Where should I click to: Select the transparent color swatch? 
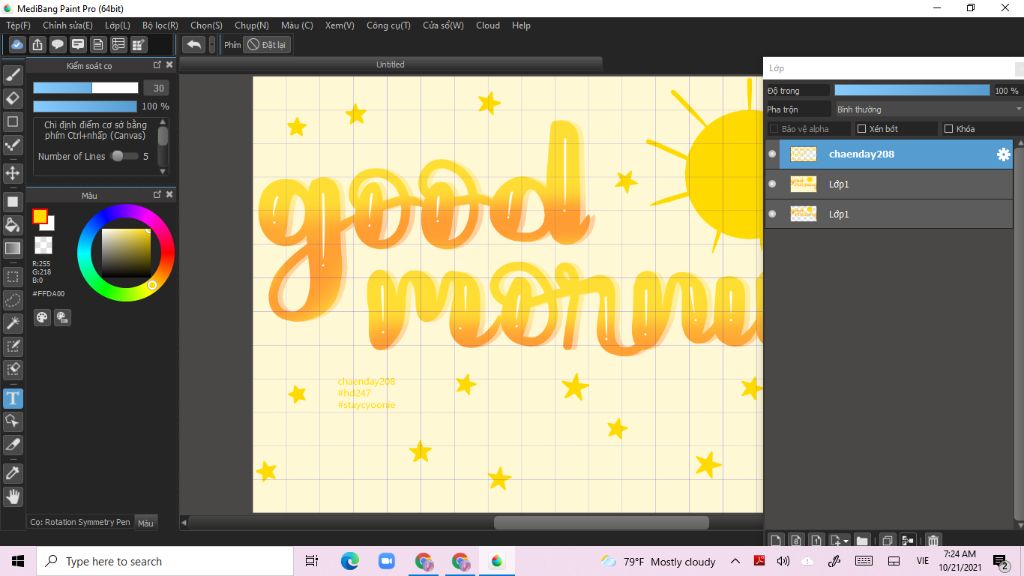[43, 246]
